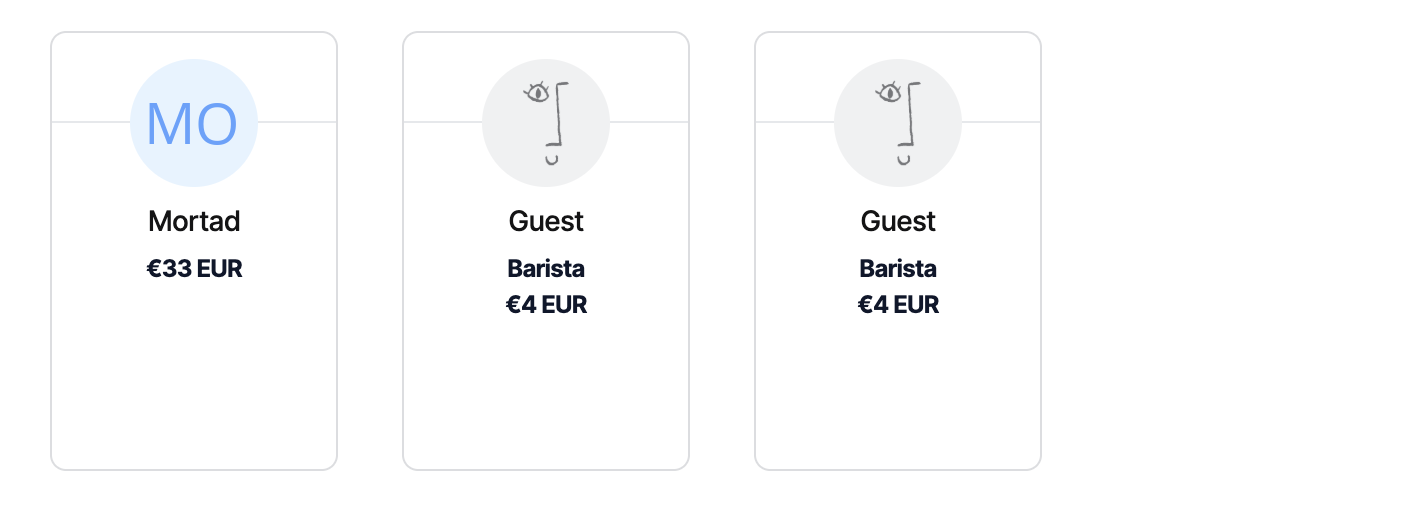Select the €4 EUR price on the second card
The width and height of the screenshot is (1406, 510).
tap(546, 305)
